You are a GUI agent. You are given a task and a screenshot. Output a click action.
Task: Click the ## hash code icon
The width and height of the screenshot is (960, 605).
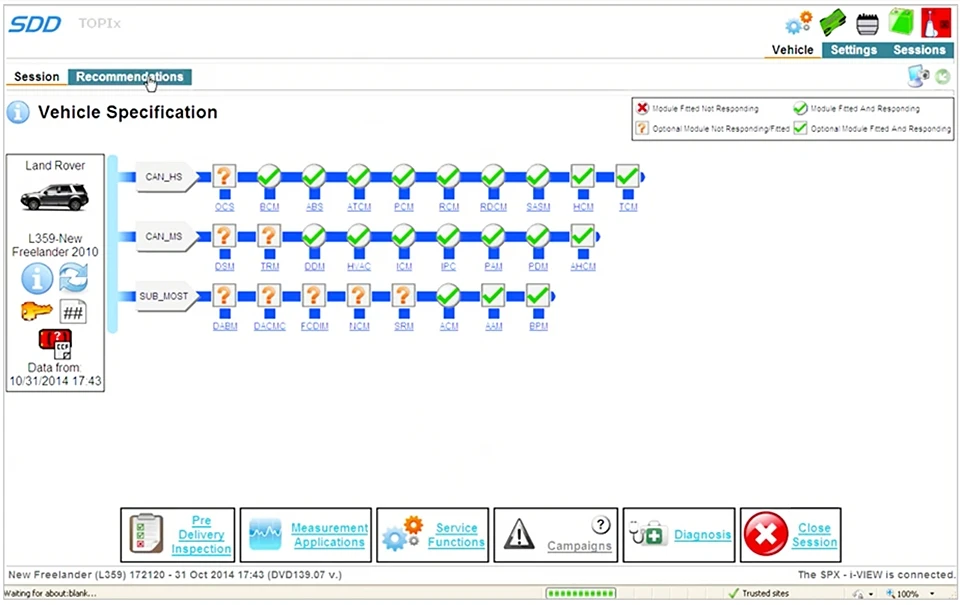click(x=73, y=313)
